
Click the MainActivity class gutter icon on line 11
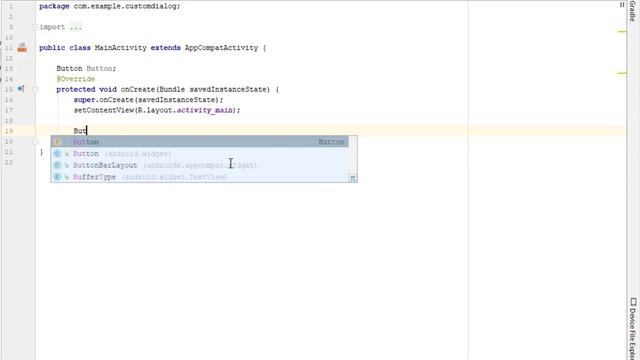(22, 48)
